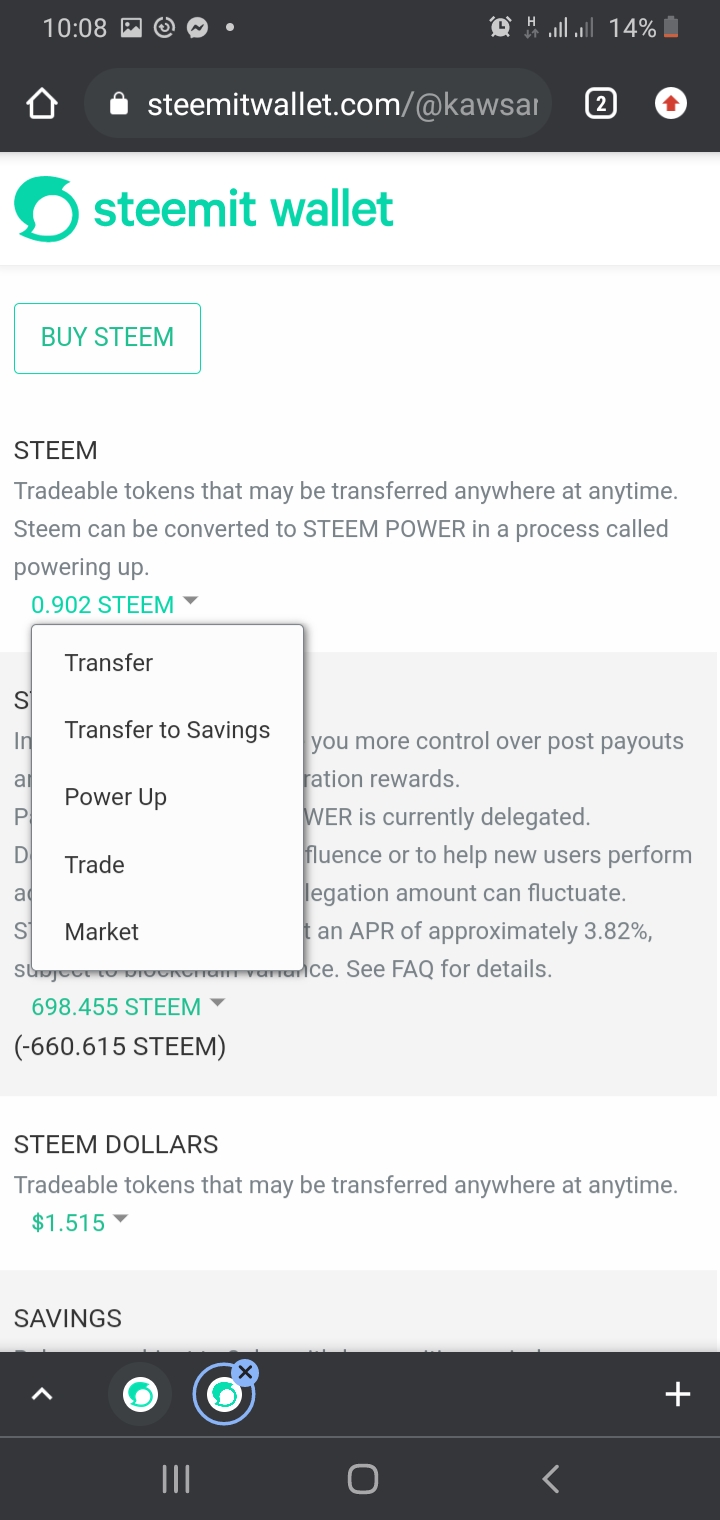Click the BUY STEEM button
The width and height of the screenshot is (720, 1520).
pos(107,338)
